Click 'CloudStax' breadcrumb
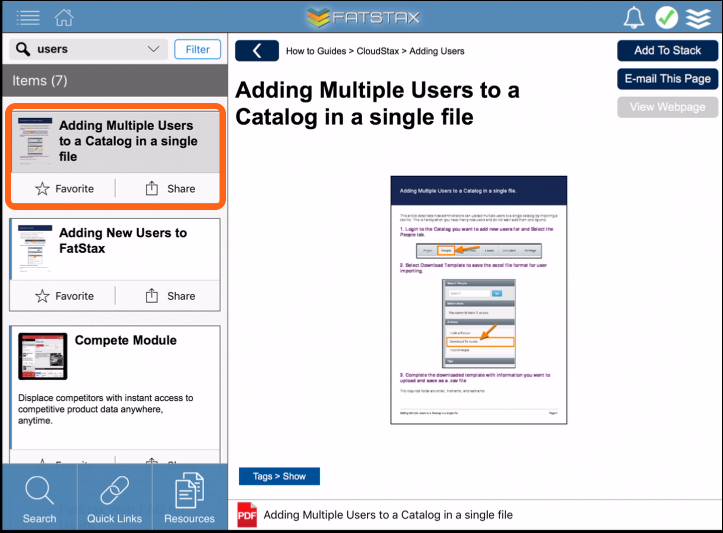Screen dimensions: 723x533 point(378,51)
